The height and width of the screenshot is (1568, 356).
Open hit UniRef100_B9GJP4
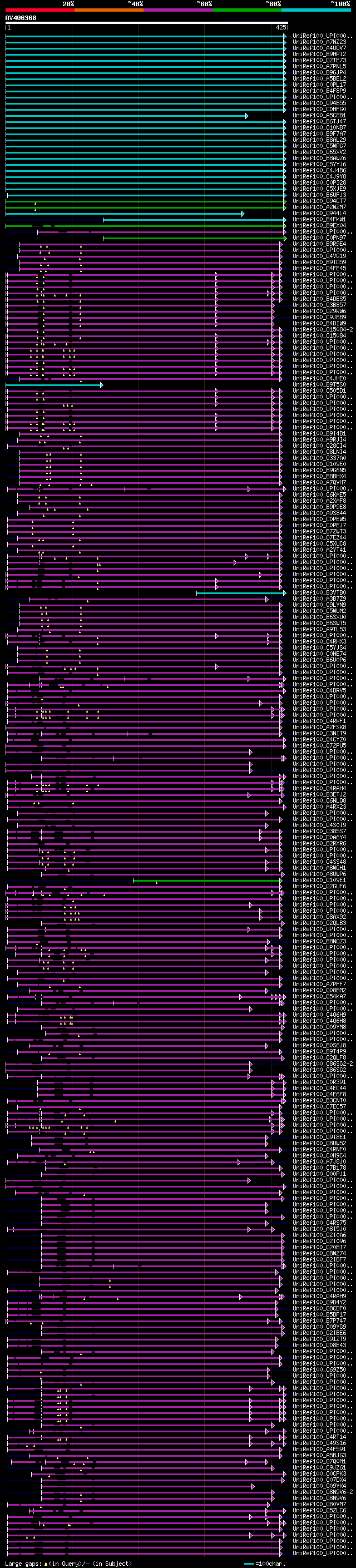point(319,72)
